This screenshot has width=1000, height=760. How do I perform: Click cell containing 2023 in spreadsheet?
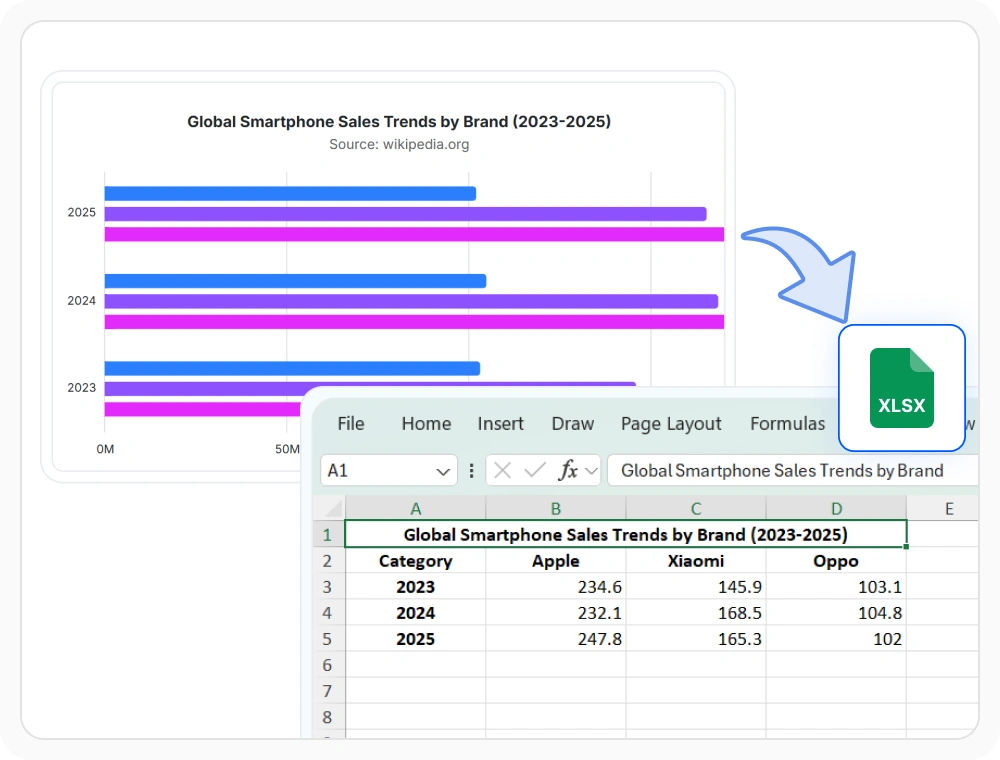coord(415,587)
